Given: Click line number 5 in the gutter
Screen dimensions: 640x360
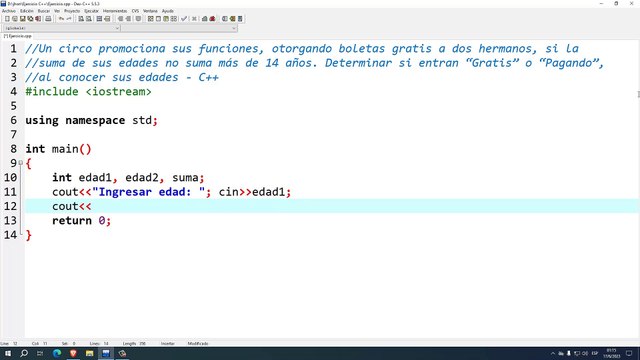Looking at the screenshot, I should coord(13,106).
